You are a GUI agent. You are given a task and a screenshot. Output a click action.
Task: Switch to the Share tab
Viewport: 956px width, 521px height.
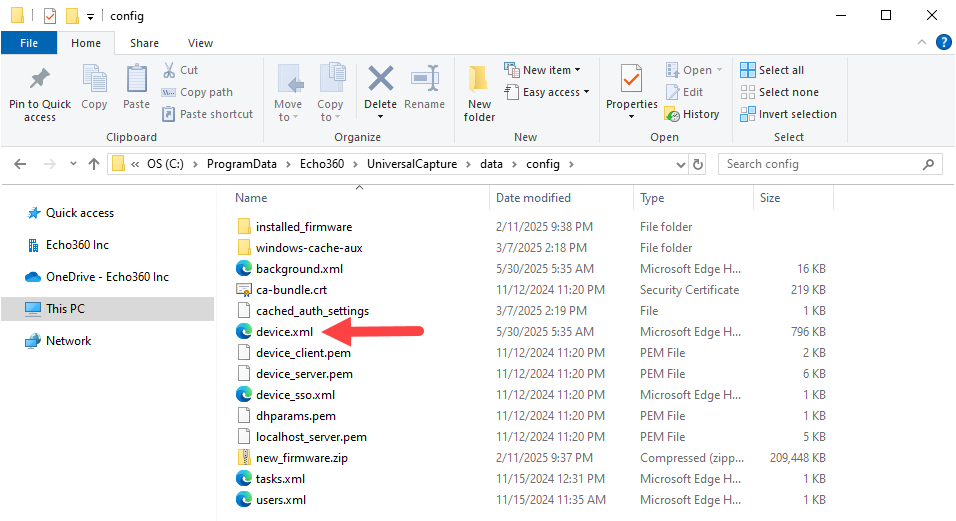coord(144,43)
